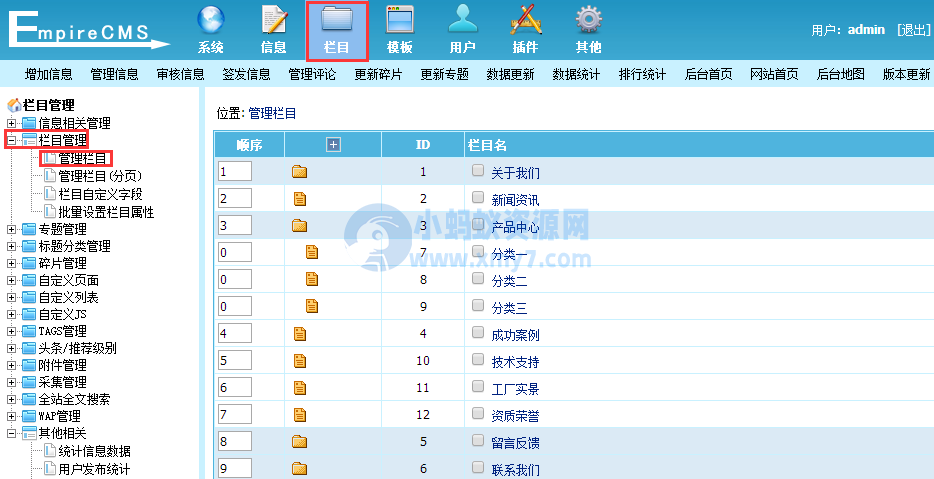
Task: Expand the 标题分类管理 tree node
Action: click(x=11, y=247)
